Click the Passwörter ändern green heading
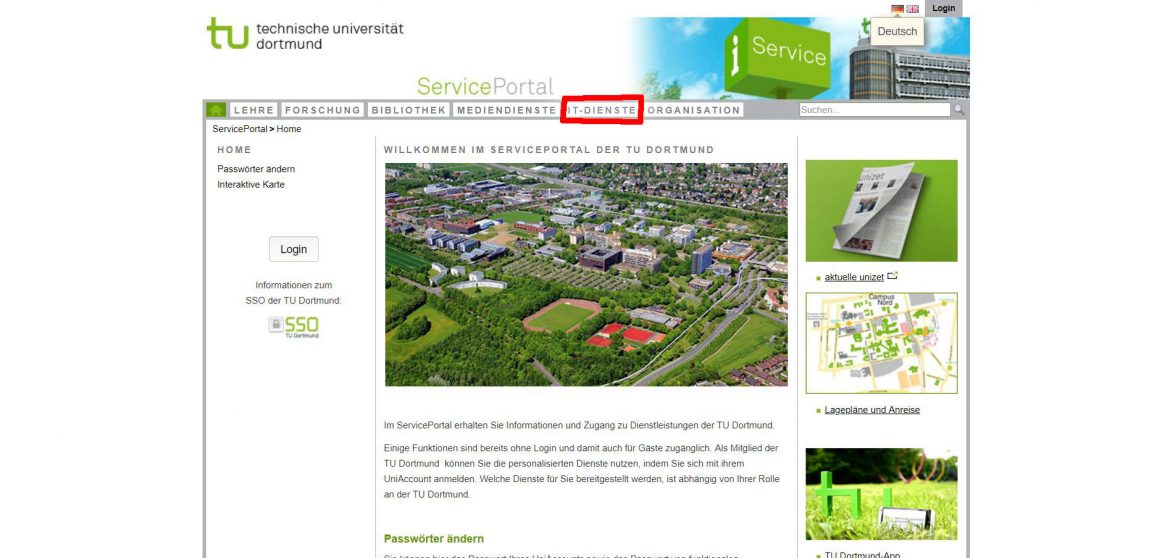The image size is (1170, 558). point(434,539)
